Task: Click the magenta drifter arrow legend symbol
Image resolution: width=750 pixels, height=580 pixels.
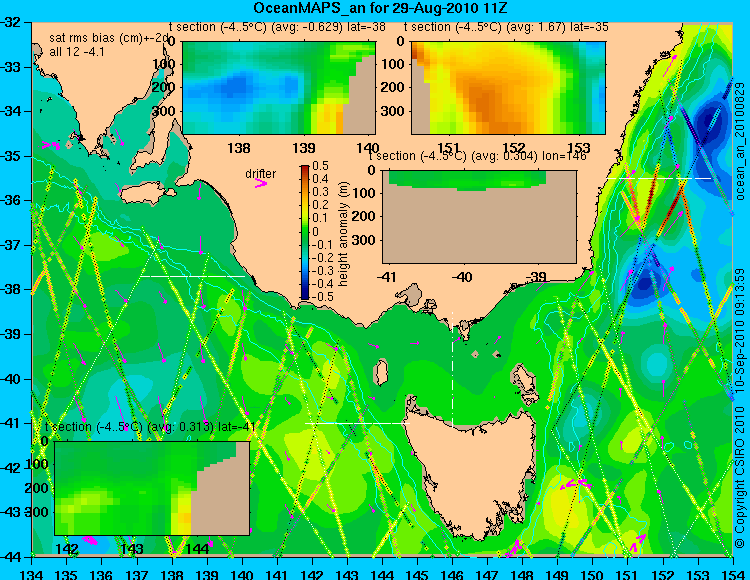Action: (x=261, y=184)
